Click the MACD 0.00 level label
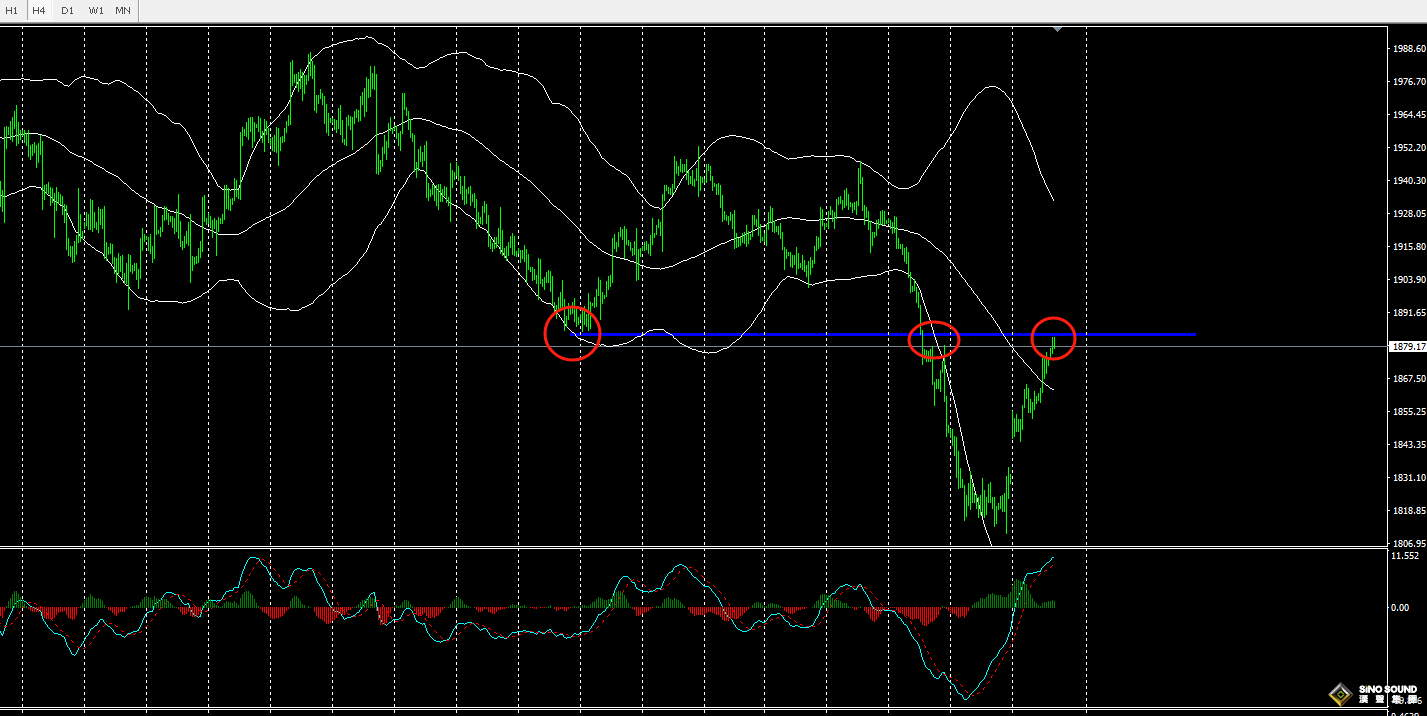Screen dimensions: 1427x716 [x=1400, y=607]
